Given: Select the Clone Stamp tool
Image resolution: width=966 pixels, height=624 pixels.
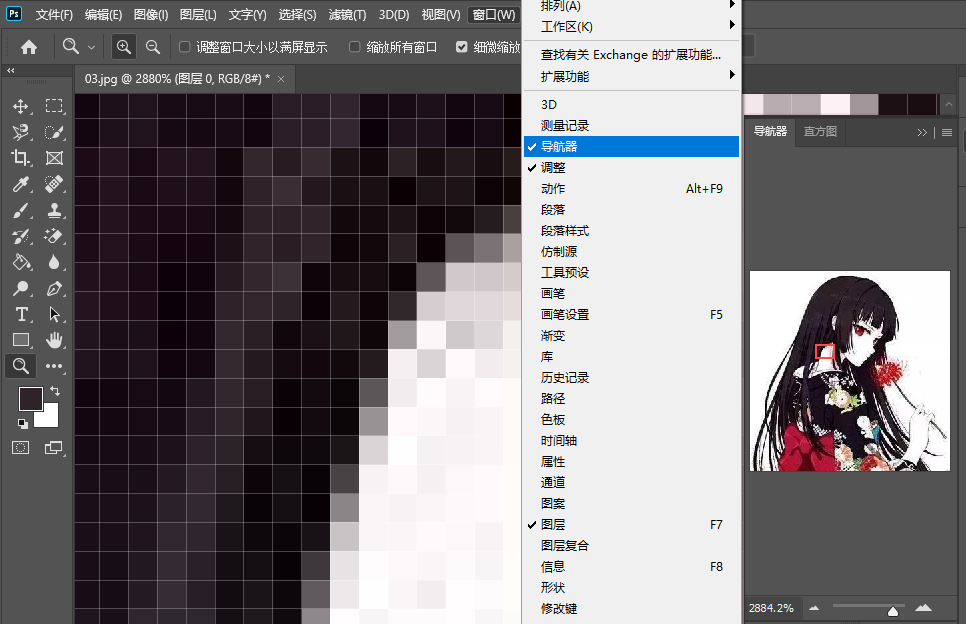Looking at the screenshot, I should pyautogui.click(x=54, y=211).
